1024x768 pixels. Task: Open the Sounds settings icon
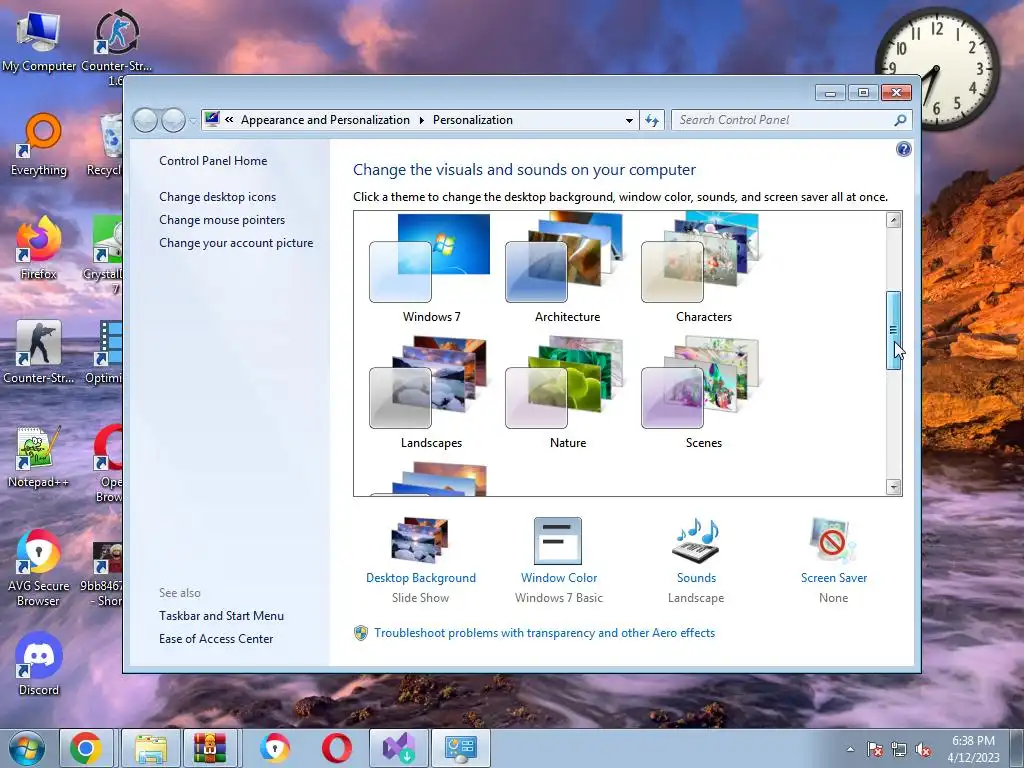(696, 541)
